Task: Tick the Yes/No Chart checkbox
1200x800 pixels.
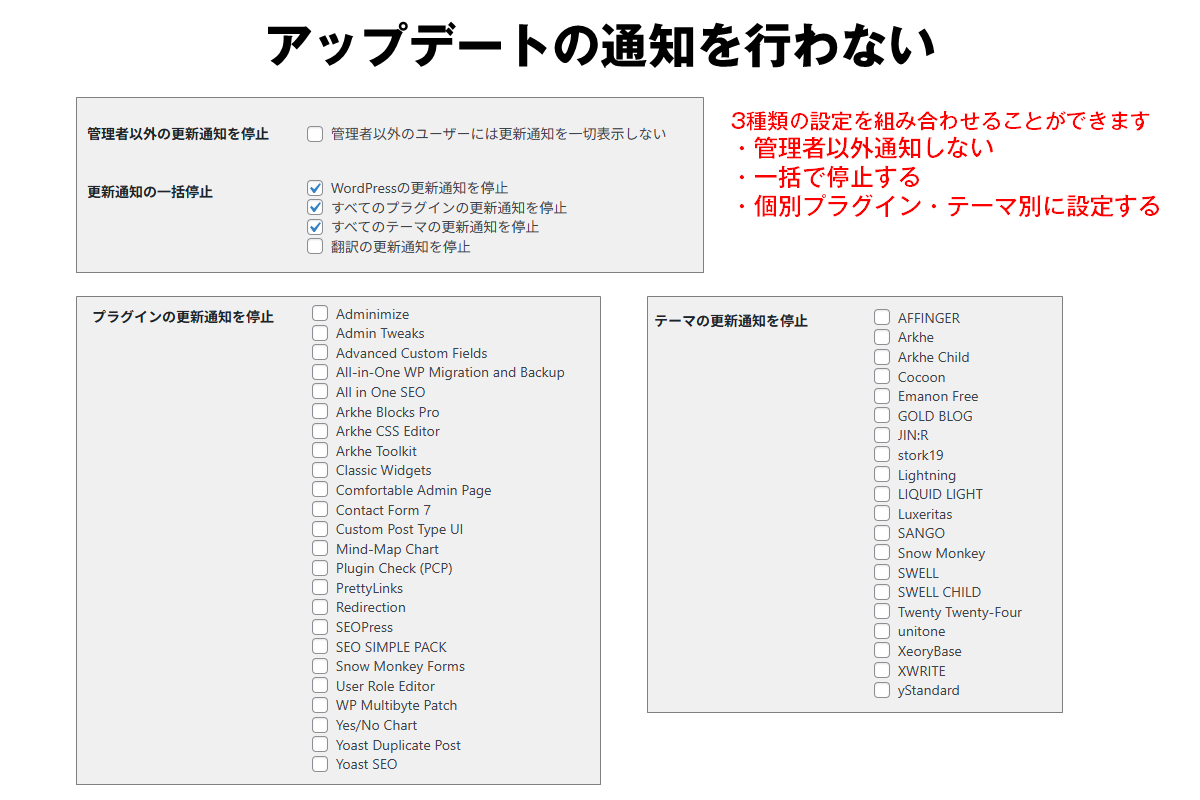Action: 320,725
